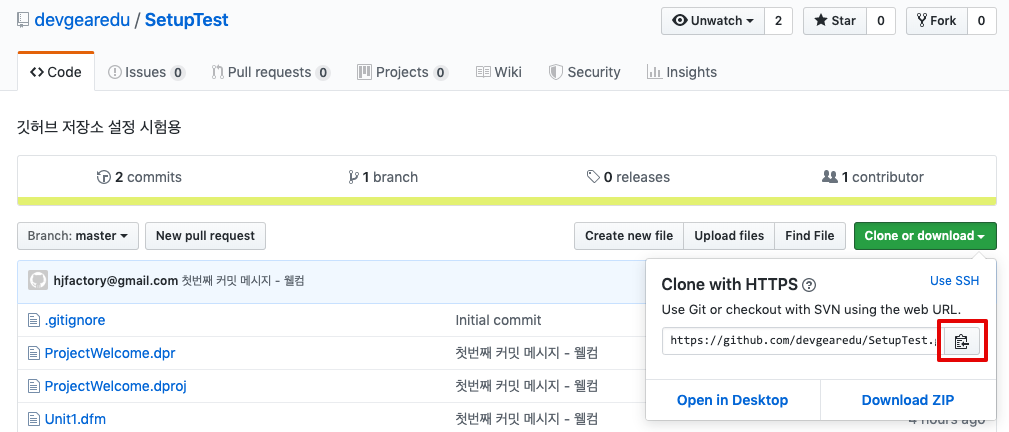Open the Security tab
The height and width of the screenshot is (432, 1009).
click(x=584, y=72)
